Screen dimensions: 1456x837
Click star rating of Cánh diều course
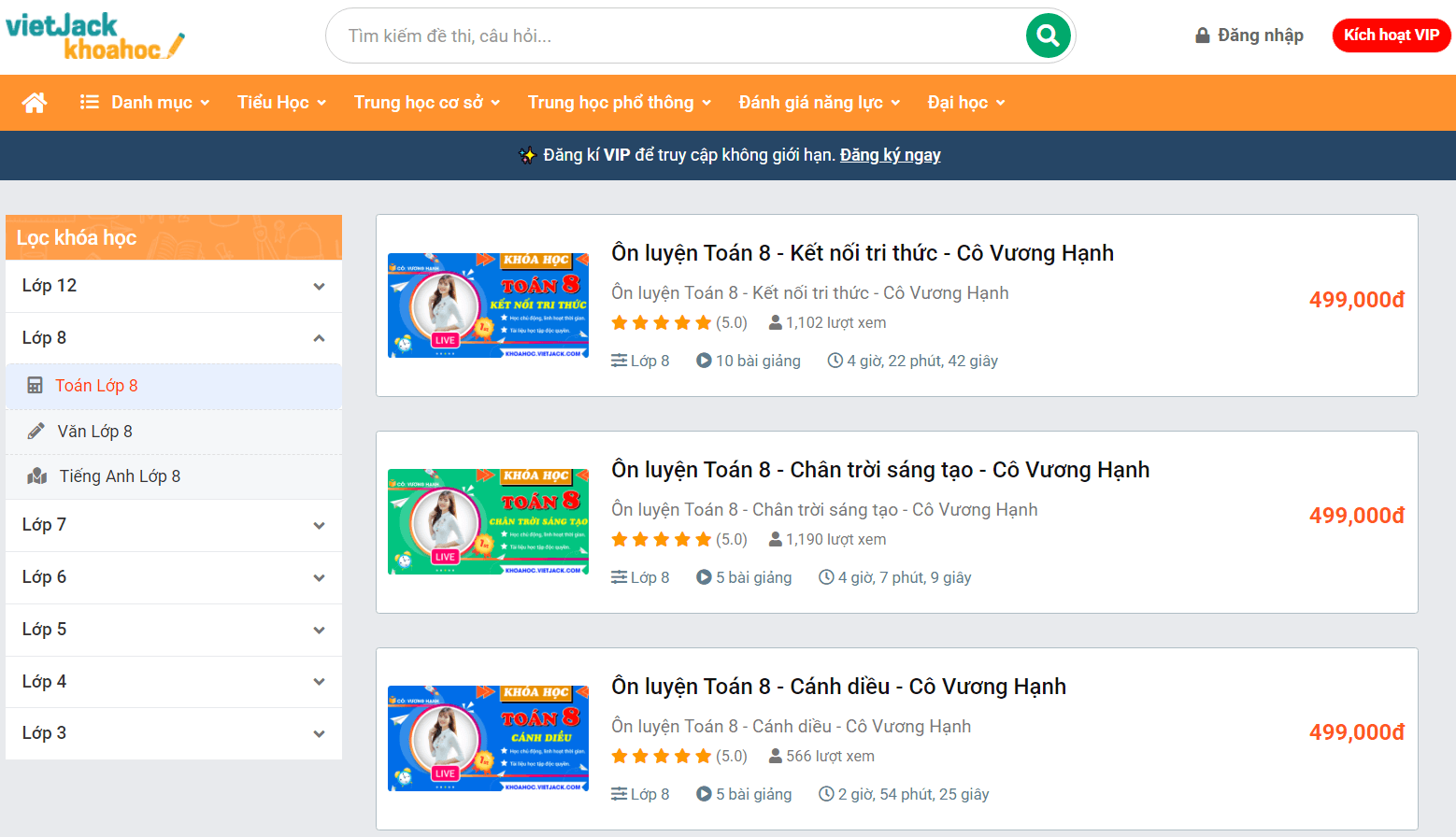tap(662, 756)
